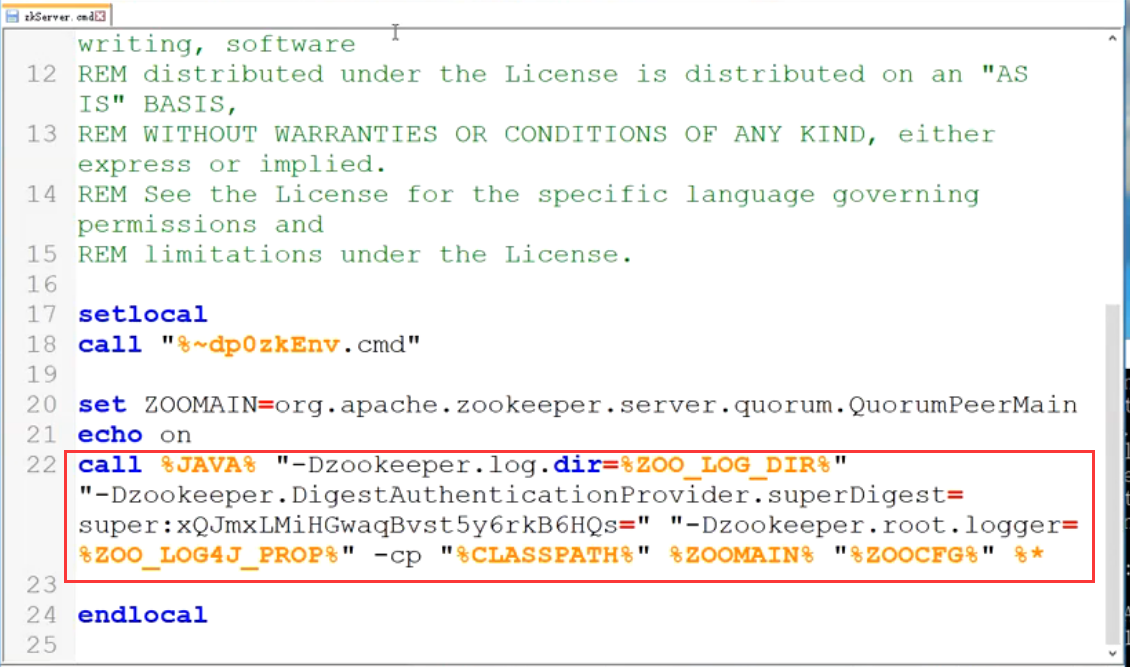The height and width of the screenshot is (667, 1130).
Task: Select line number 14 in the margin
Action: [x=41, y=194]
